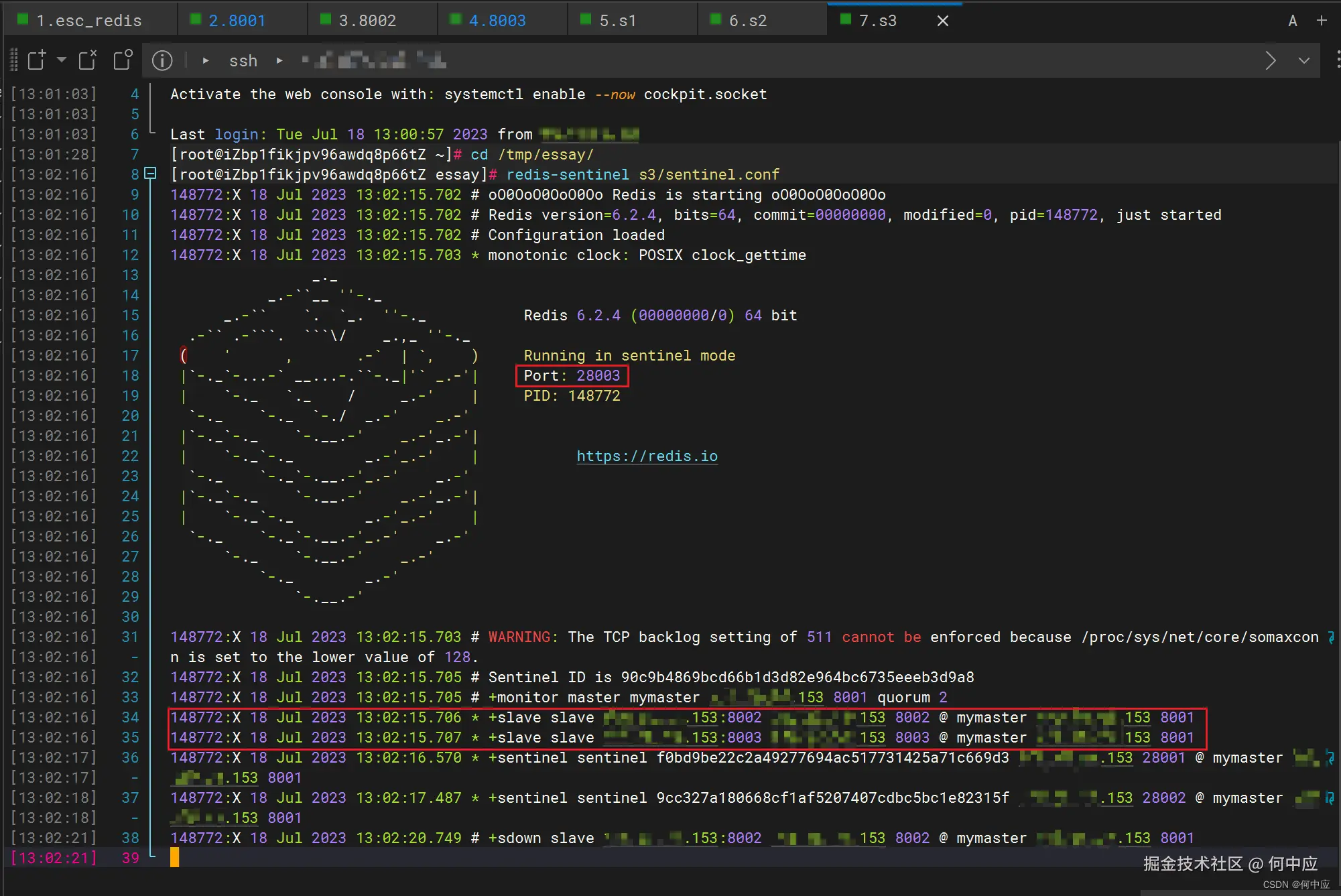
Task: Click the plus icon to add tab
Action: [1322, 21]
